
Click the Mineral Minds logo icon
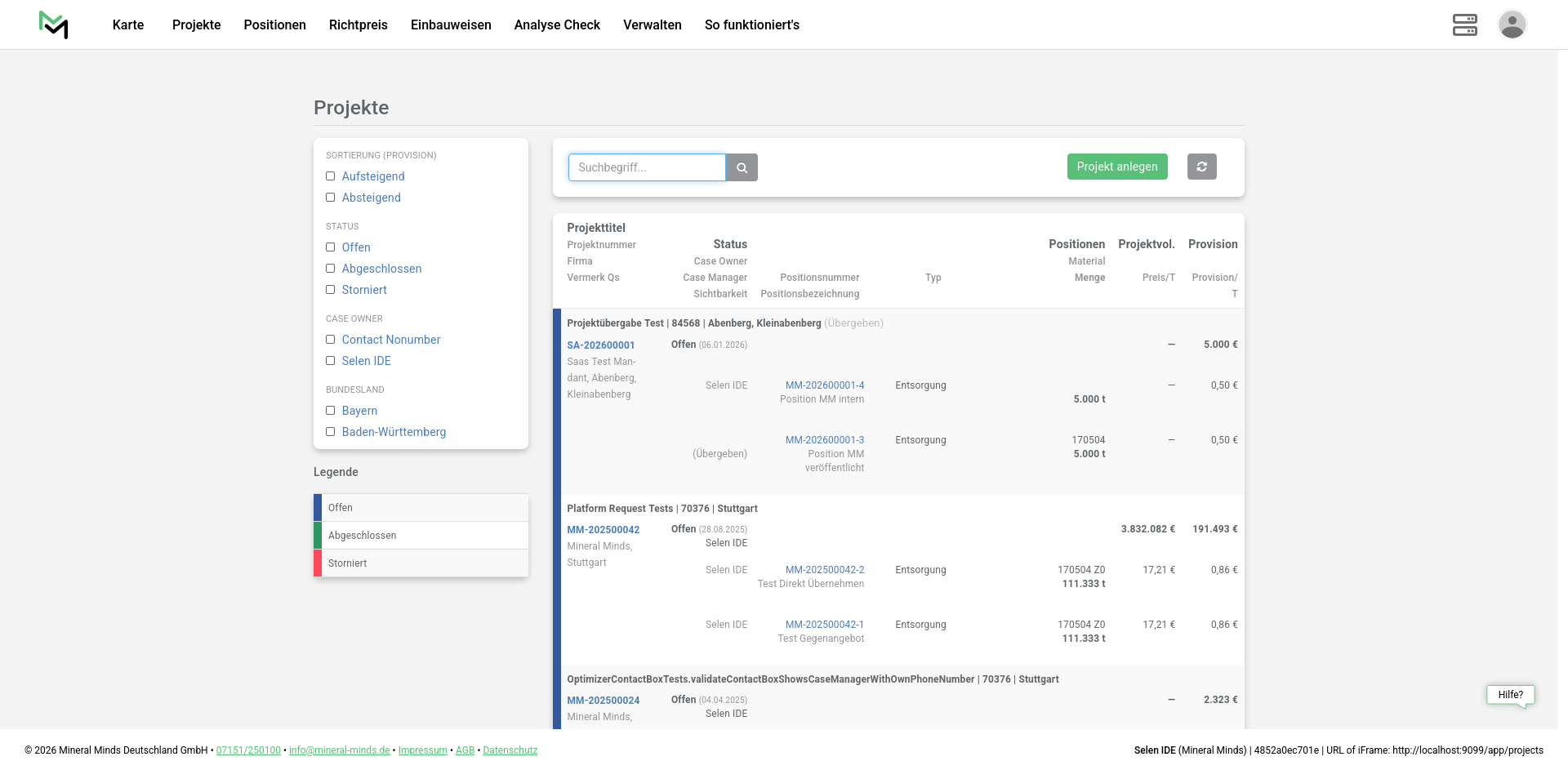54,24
